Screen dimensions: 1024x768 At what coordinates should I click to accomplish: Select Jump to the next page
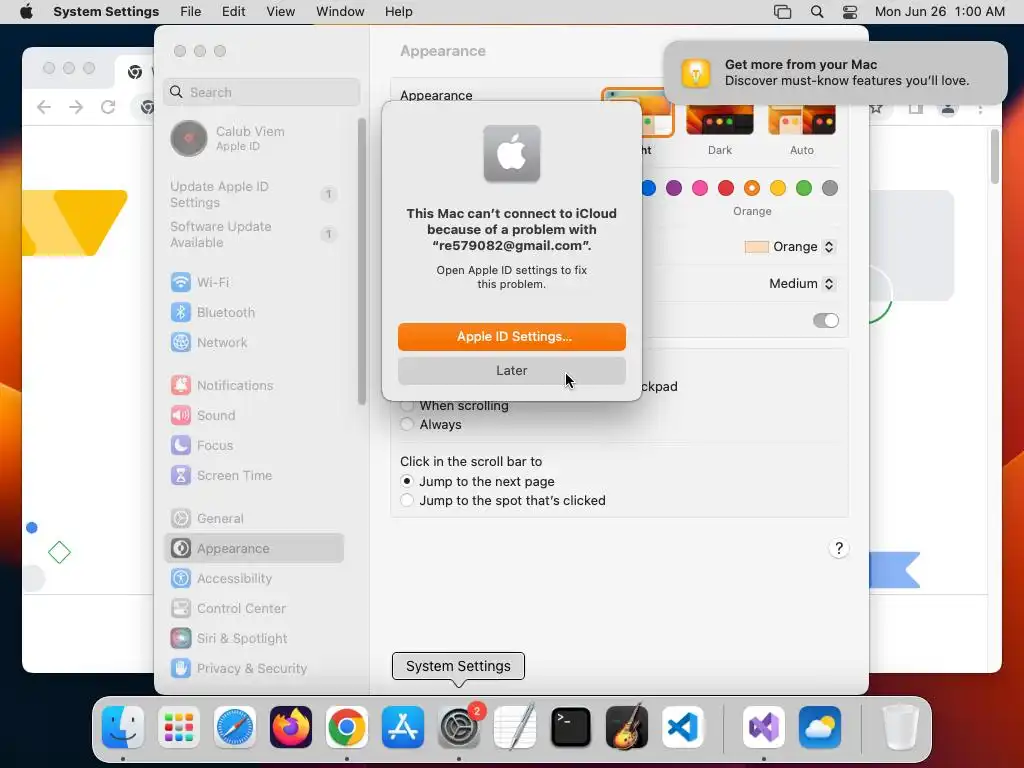coord(407,481)
